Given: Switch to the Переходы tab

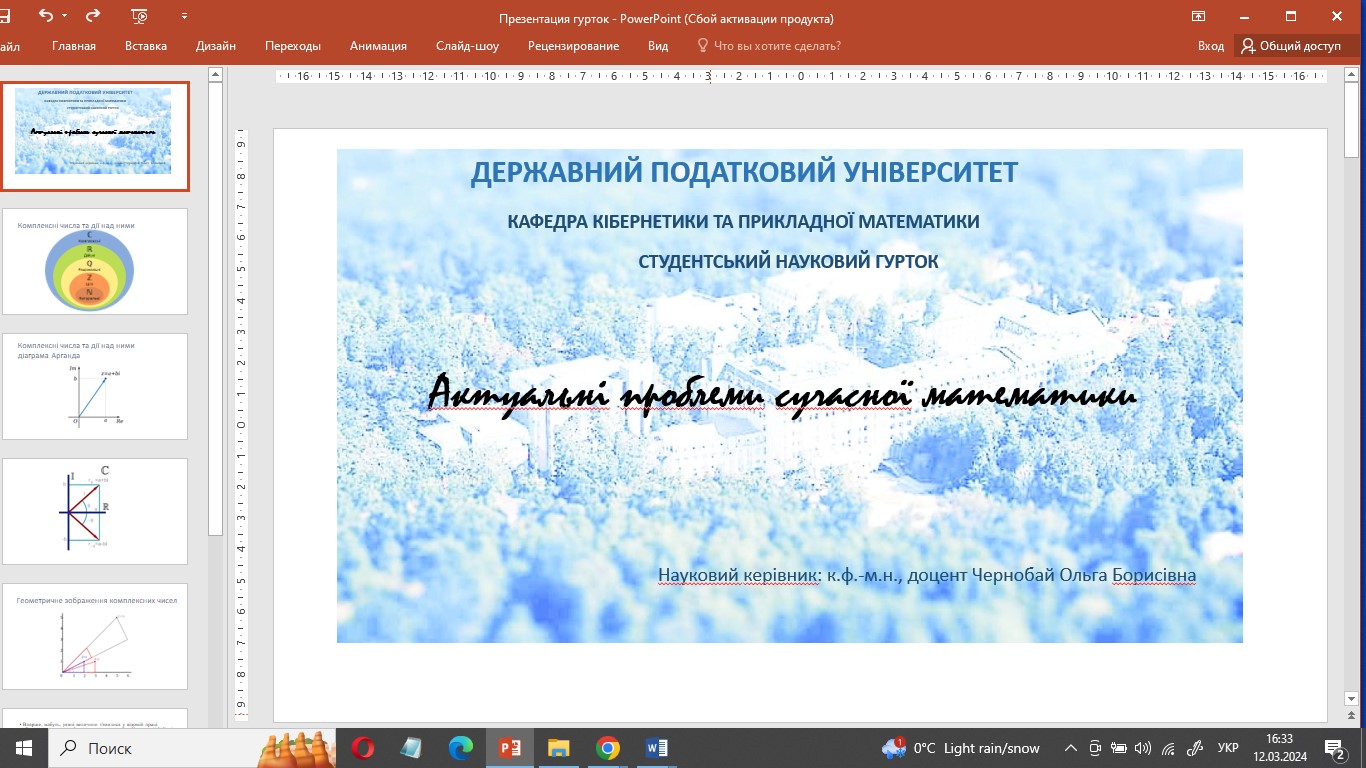Looking at the screenshot, I should [x=293, y=46].
